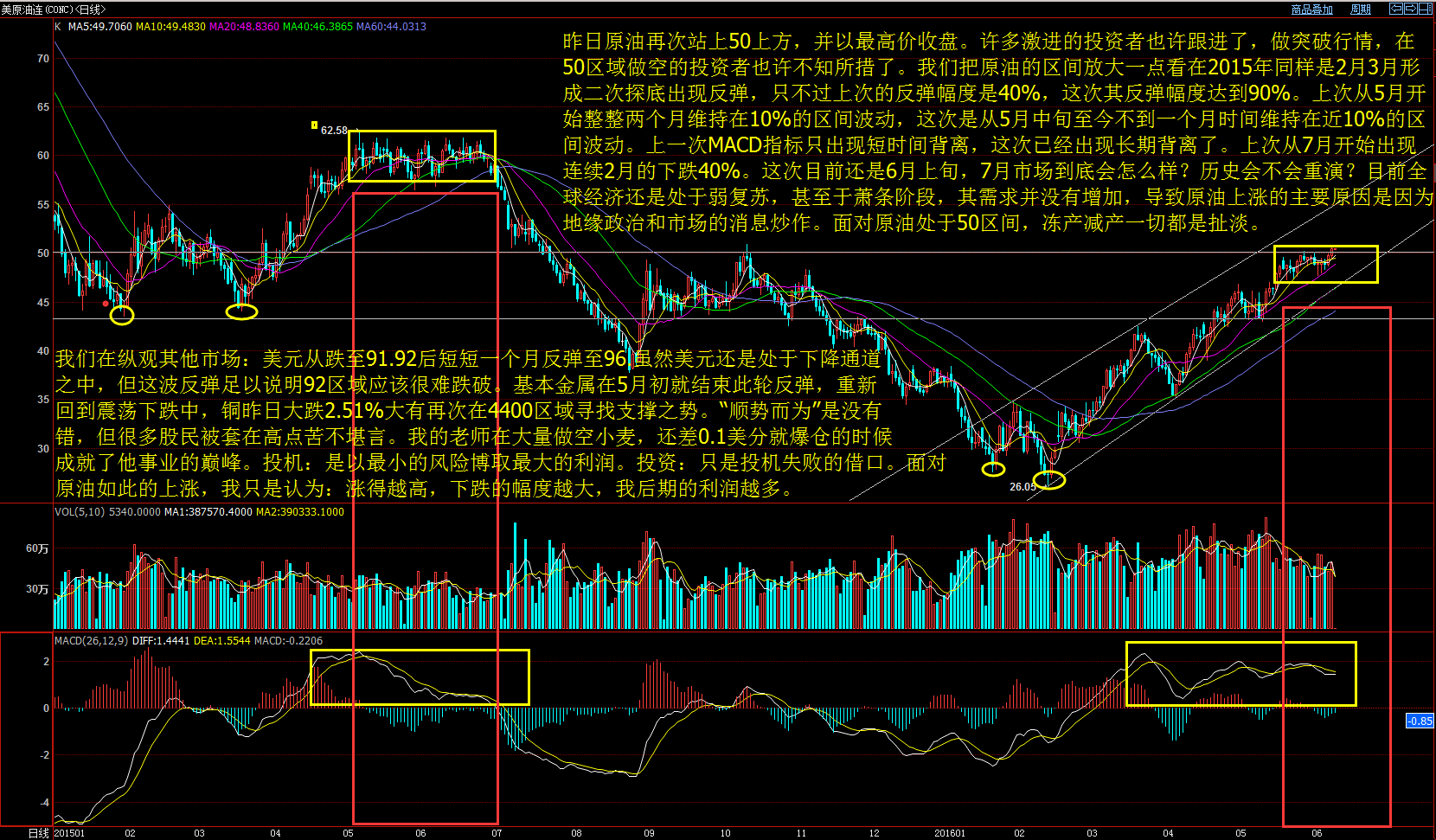Click the small yellow marker beside 62.58
This screenshot has width=1436, height=840.
click(314, 125)
